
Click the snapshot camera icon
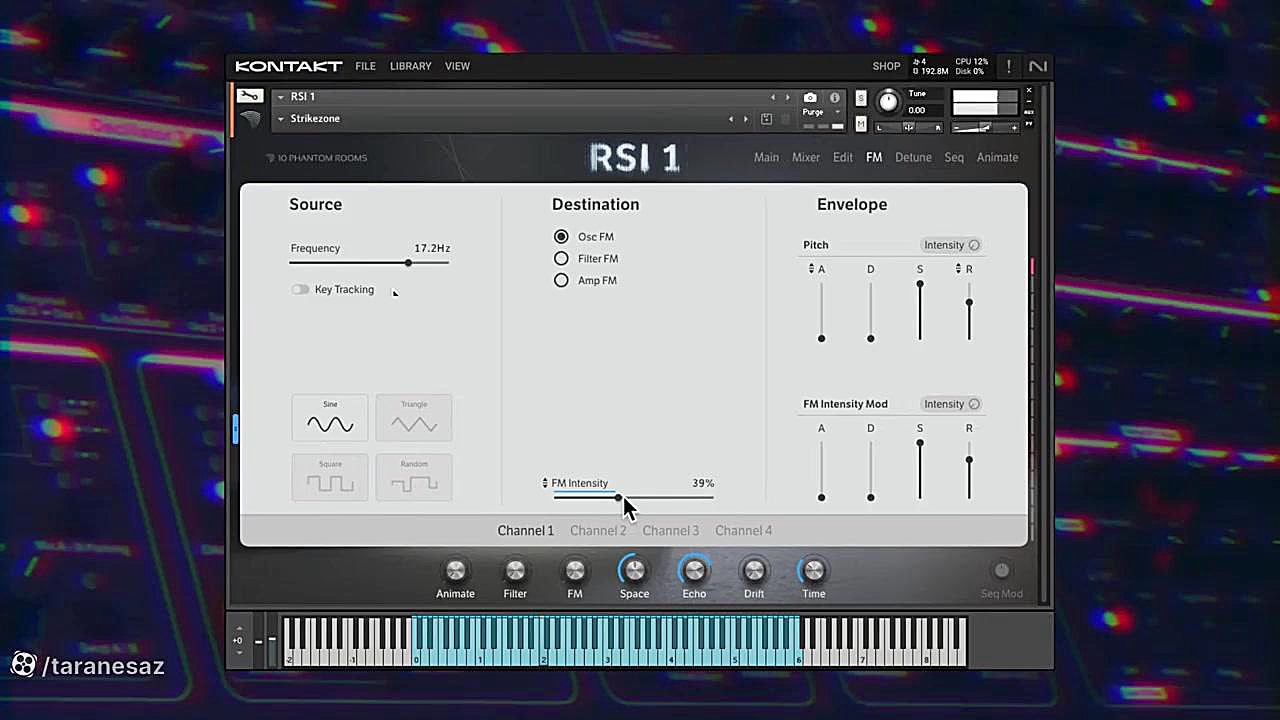(810, 97)
